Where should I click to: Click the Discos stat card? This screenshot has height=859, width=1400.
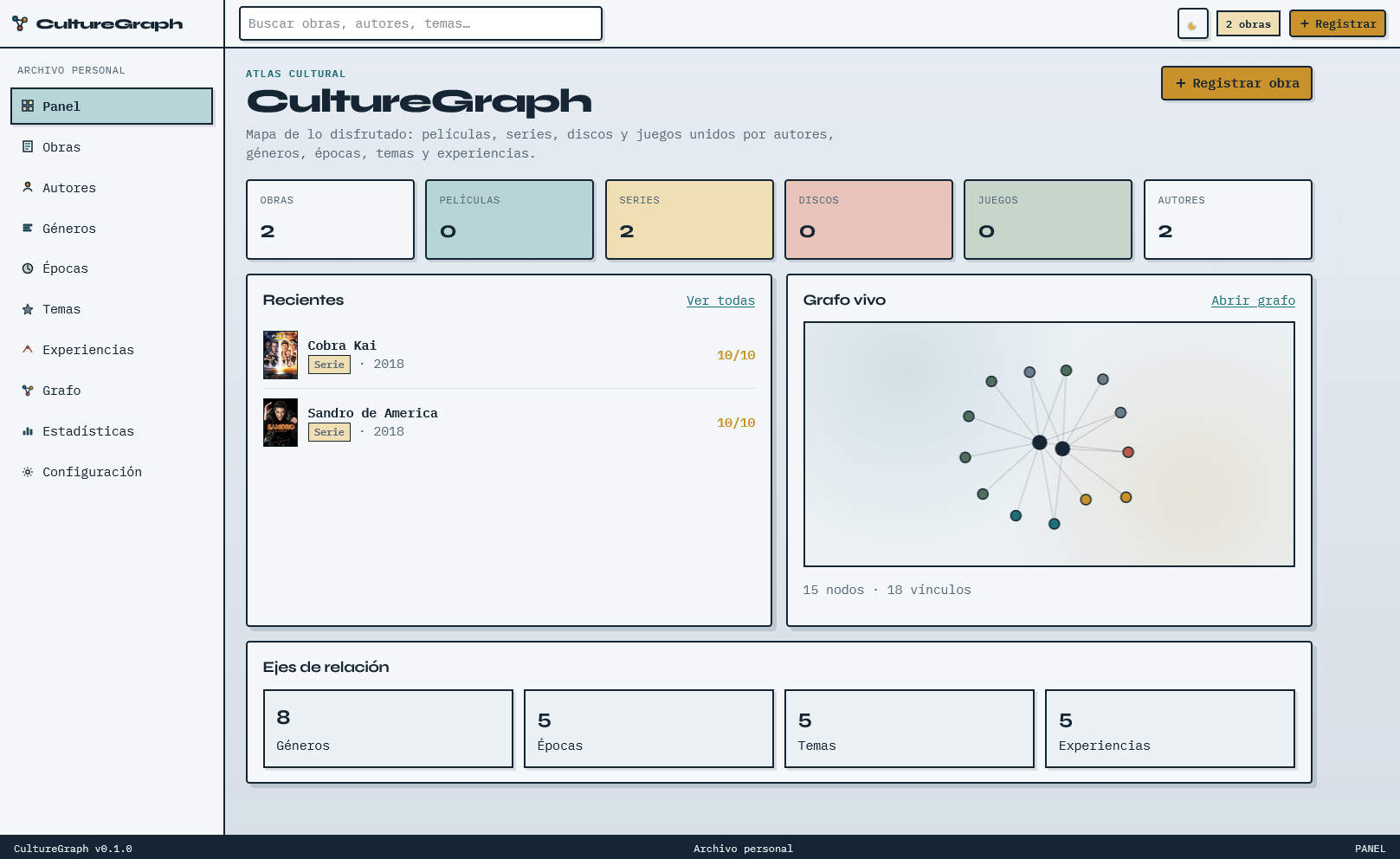point(868,219)
